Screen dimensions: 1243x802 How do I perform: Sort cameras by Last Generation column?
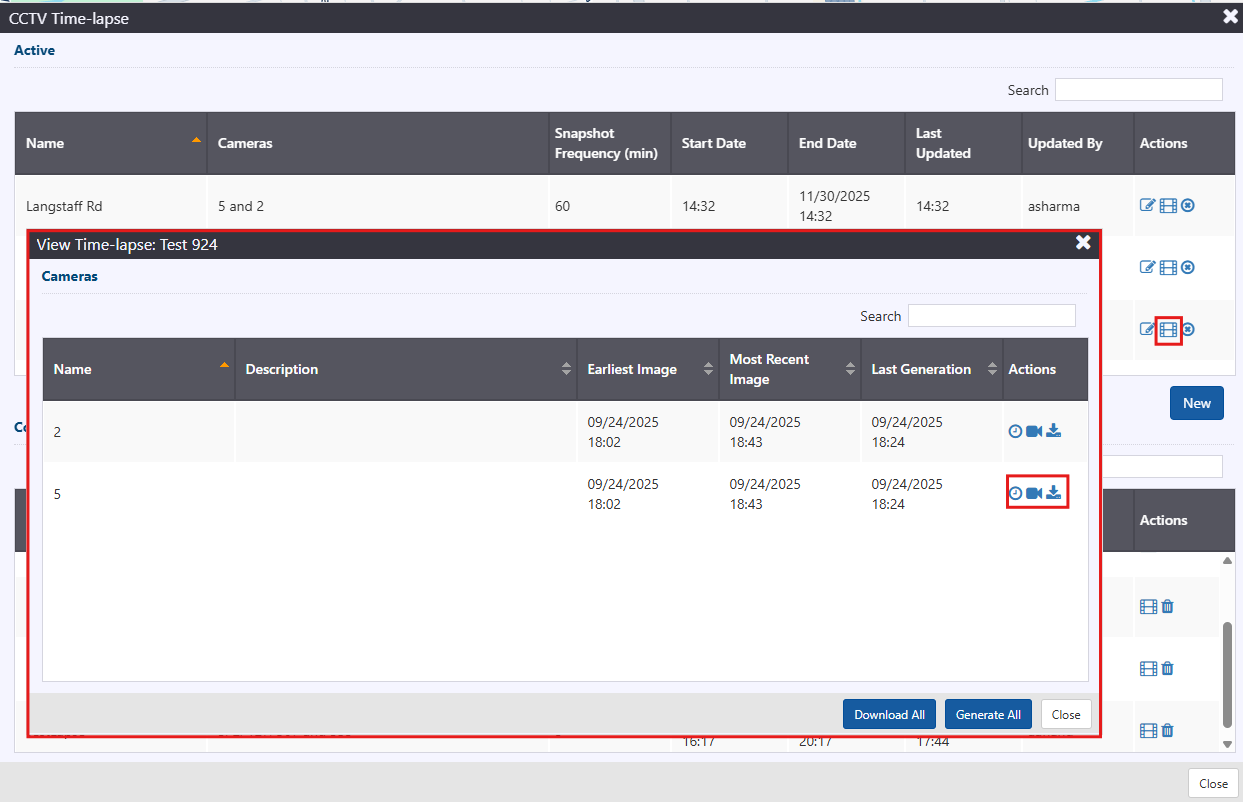coord(931,369)
